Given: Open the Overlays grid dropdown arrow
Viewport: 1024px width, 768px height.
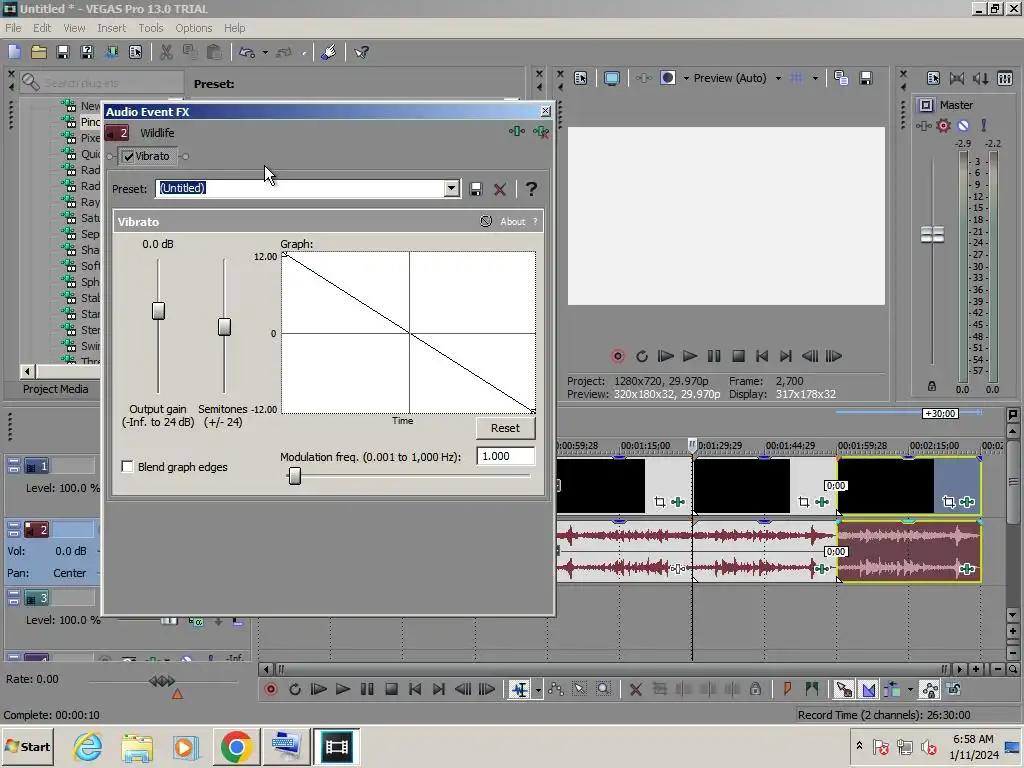Looking at the screenshot, I should [815, 78].
